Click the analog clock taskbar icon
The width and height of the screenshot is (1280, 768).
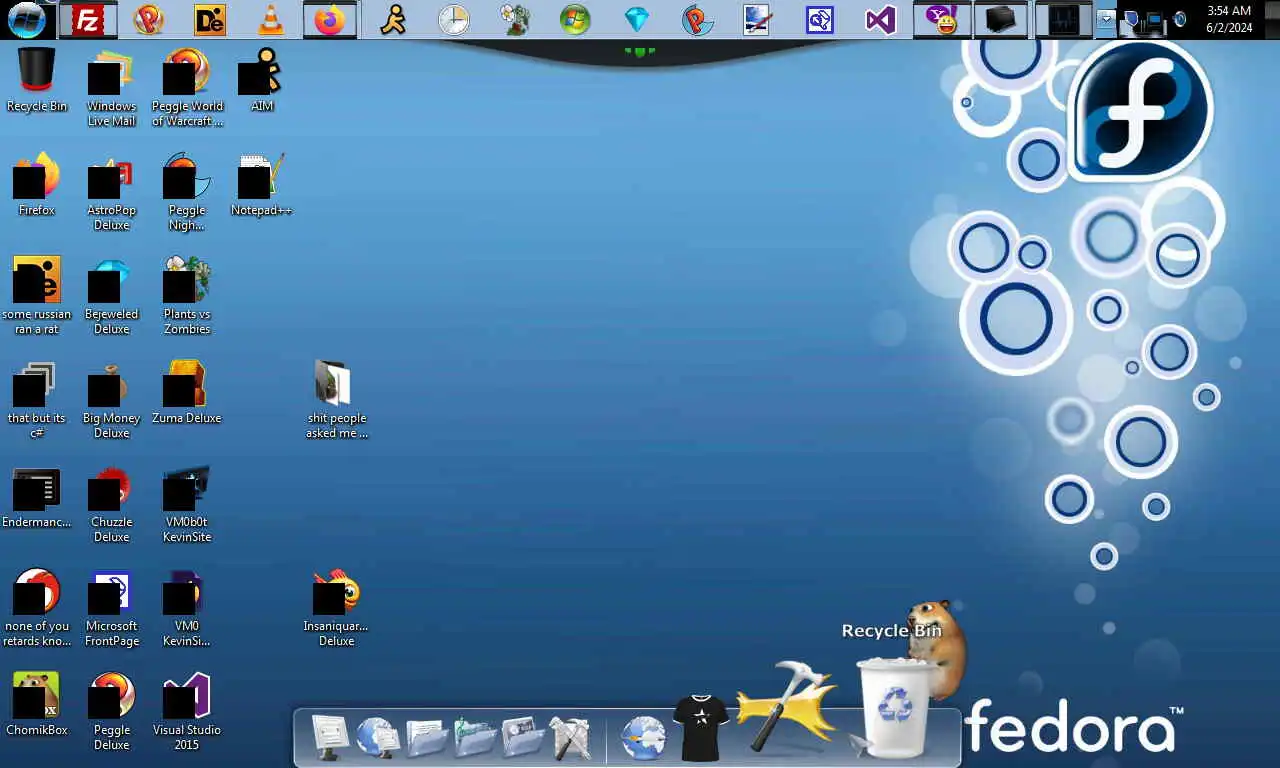click(x=454, y=19)
